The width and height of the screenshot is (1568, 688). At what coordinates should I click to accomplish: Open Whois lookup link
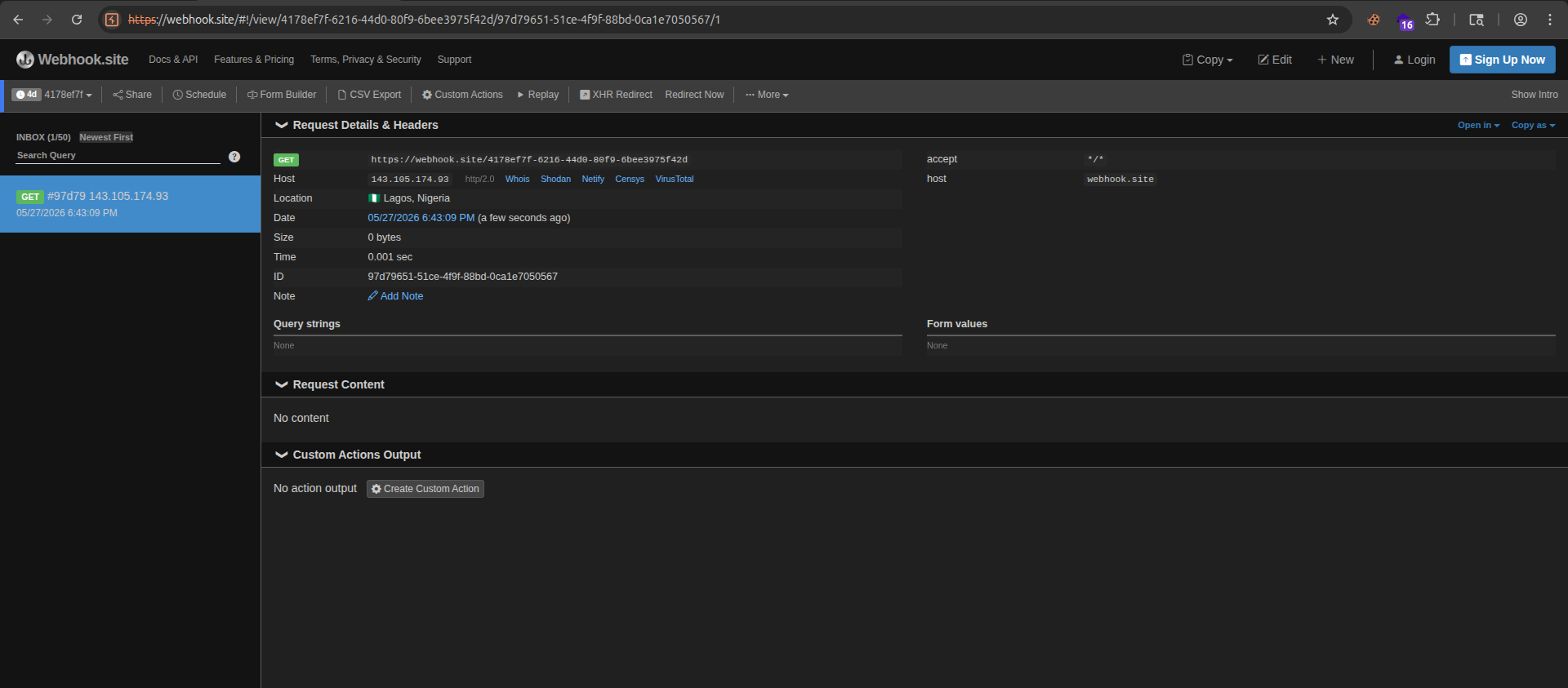[x=517, y=179]
